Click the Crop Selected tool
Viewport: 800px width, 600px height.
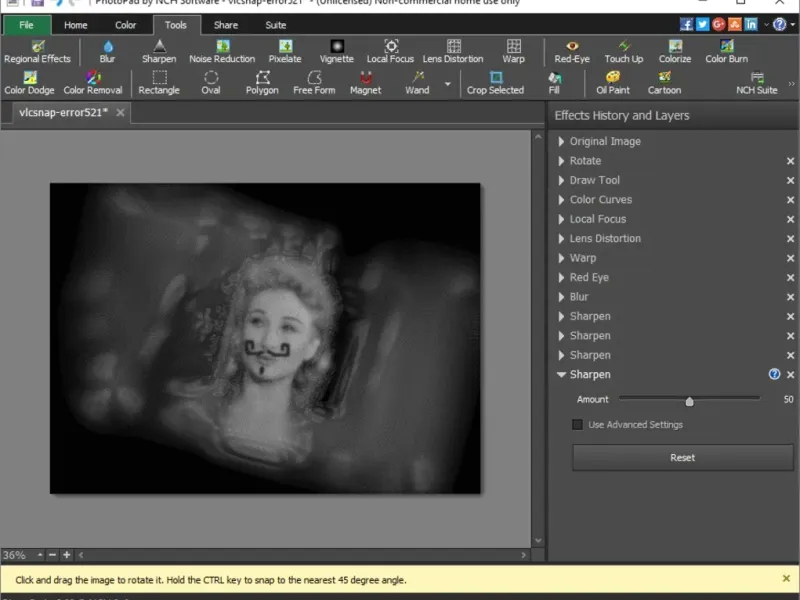[495, 82]
